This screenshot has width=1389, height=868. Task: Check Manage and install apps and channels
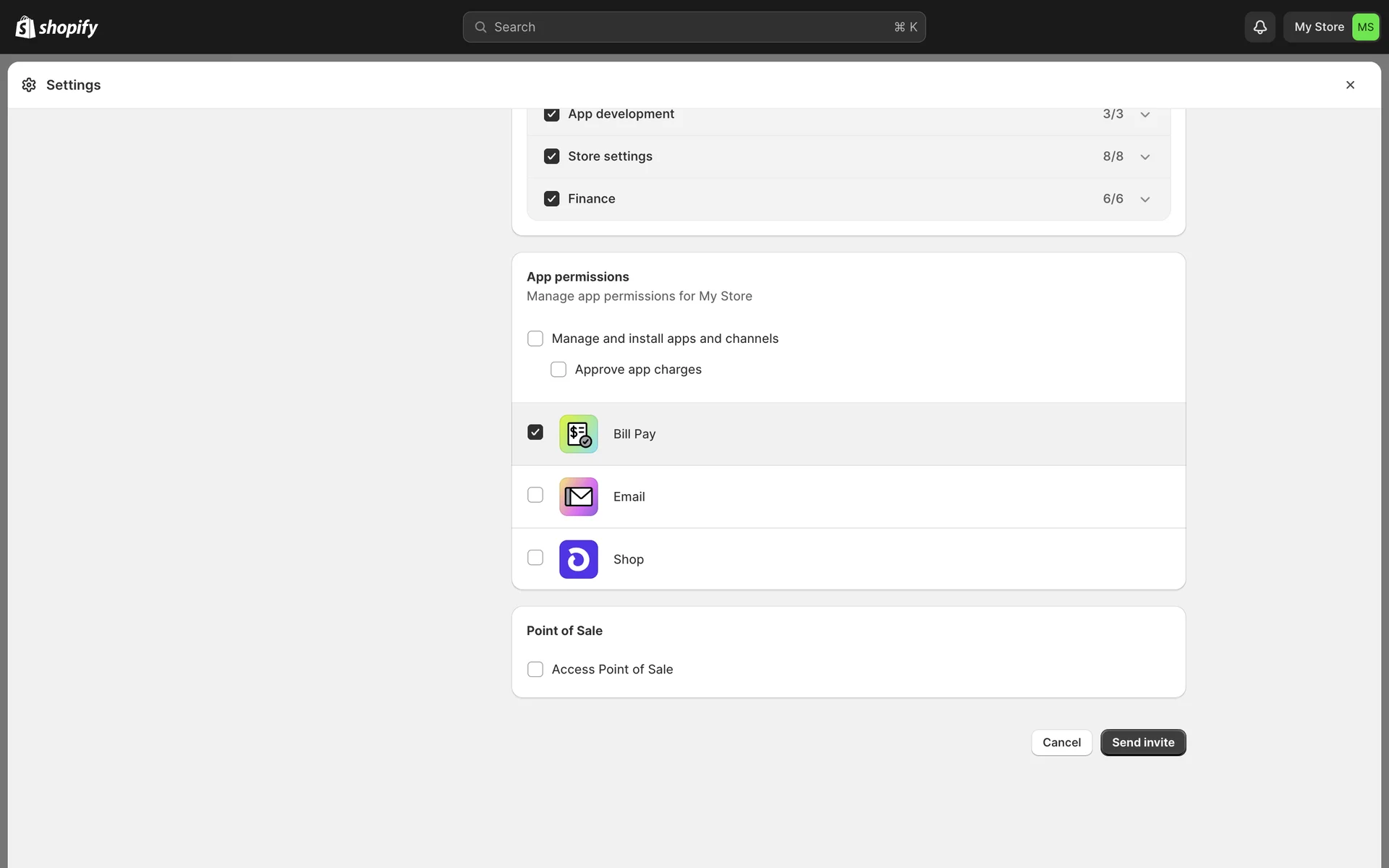(x=535, y=339)
